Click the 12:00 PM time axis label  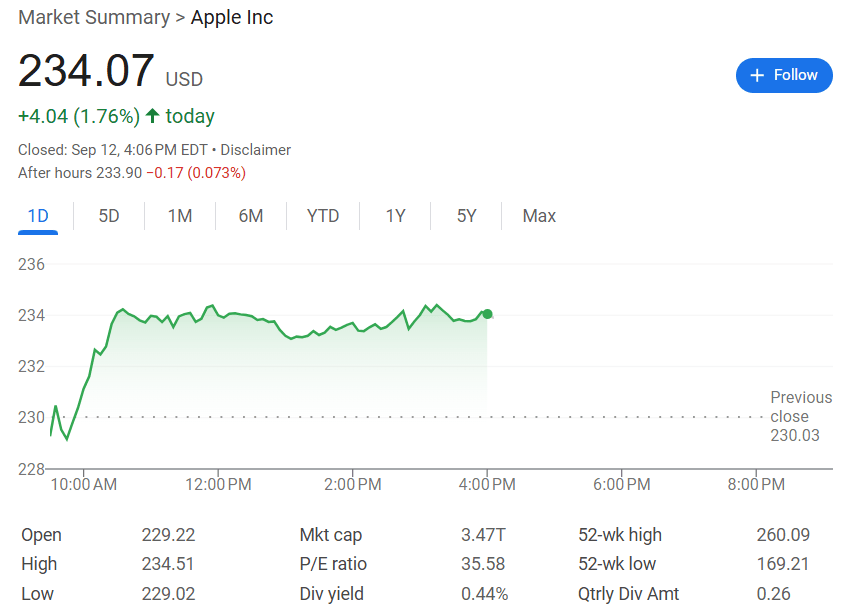pyautogui.click(x=219, y=485)
